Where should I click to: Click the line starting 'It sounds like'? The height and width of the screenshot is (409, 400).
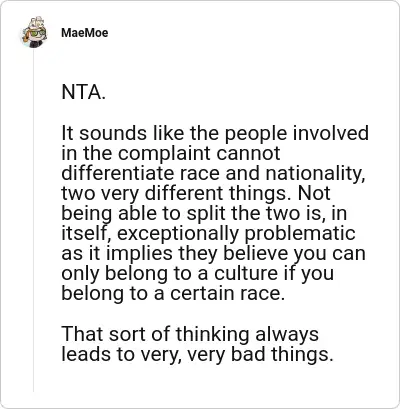pos(215,134)
